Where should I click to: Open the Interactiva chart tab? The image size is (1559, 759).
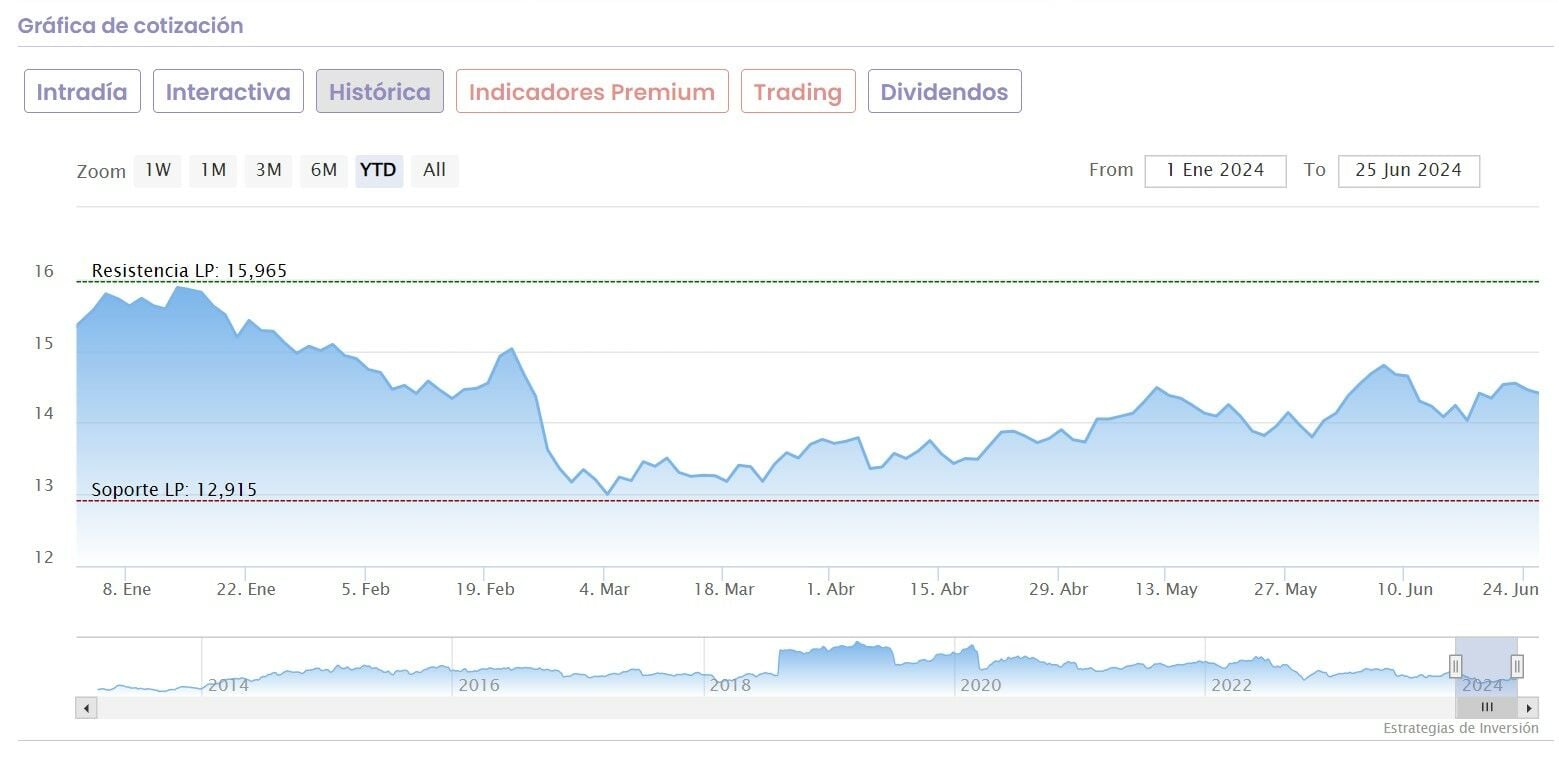[x=228, y=92]
